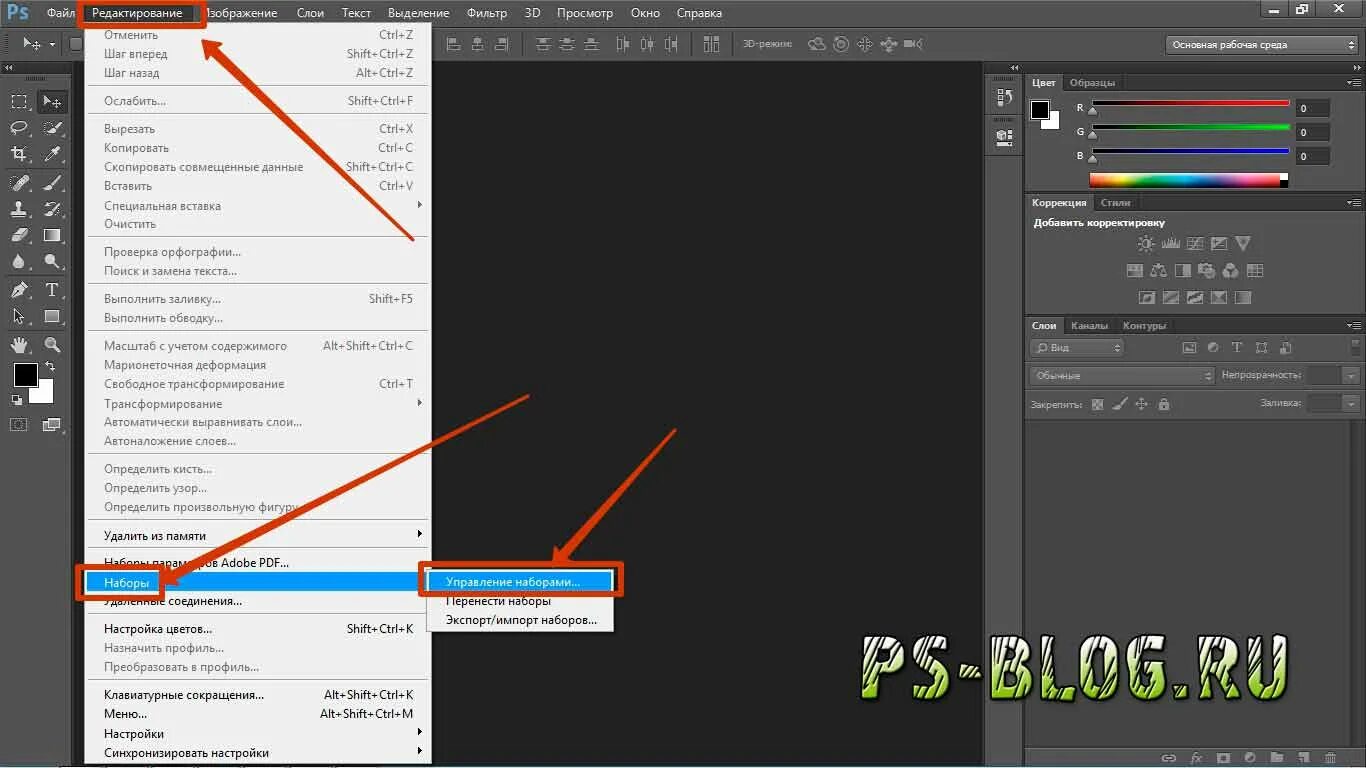The width and height of the screenshot is (1366, 768).
Task: Select the Horizontal Type tool
Action: (x=52, y=290)
